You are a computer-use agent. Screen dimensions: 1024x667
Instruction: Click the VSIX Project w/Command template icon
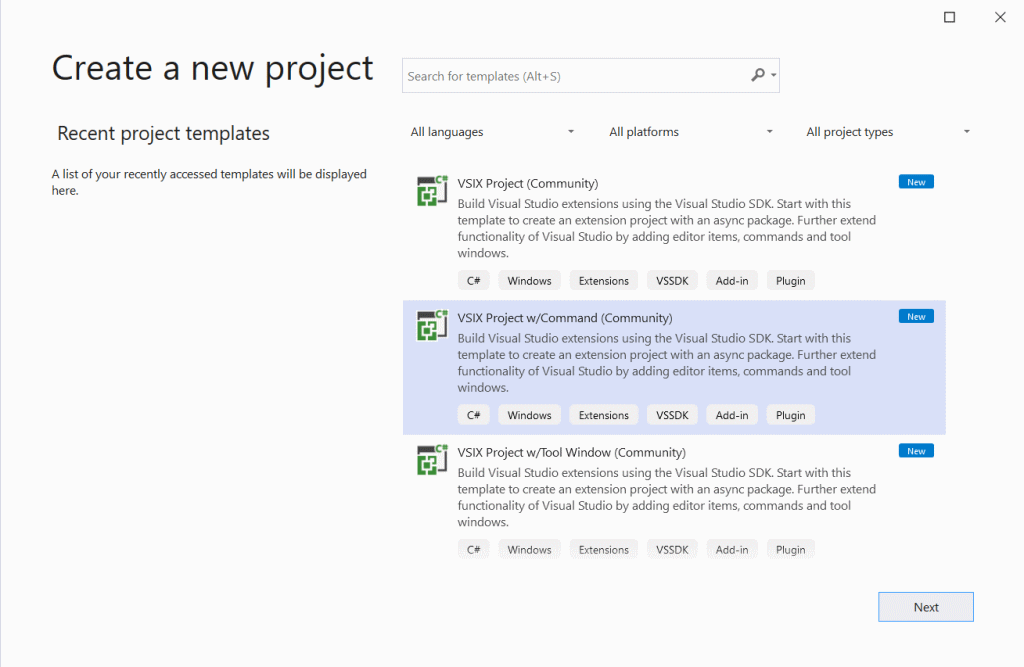click(431, 325)
